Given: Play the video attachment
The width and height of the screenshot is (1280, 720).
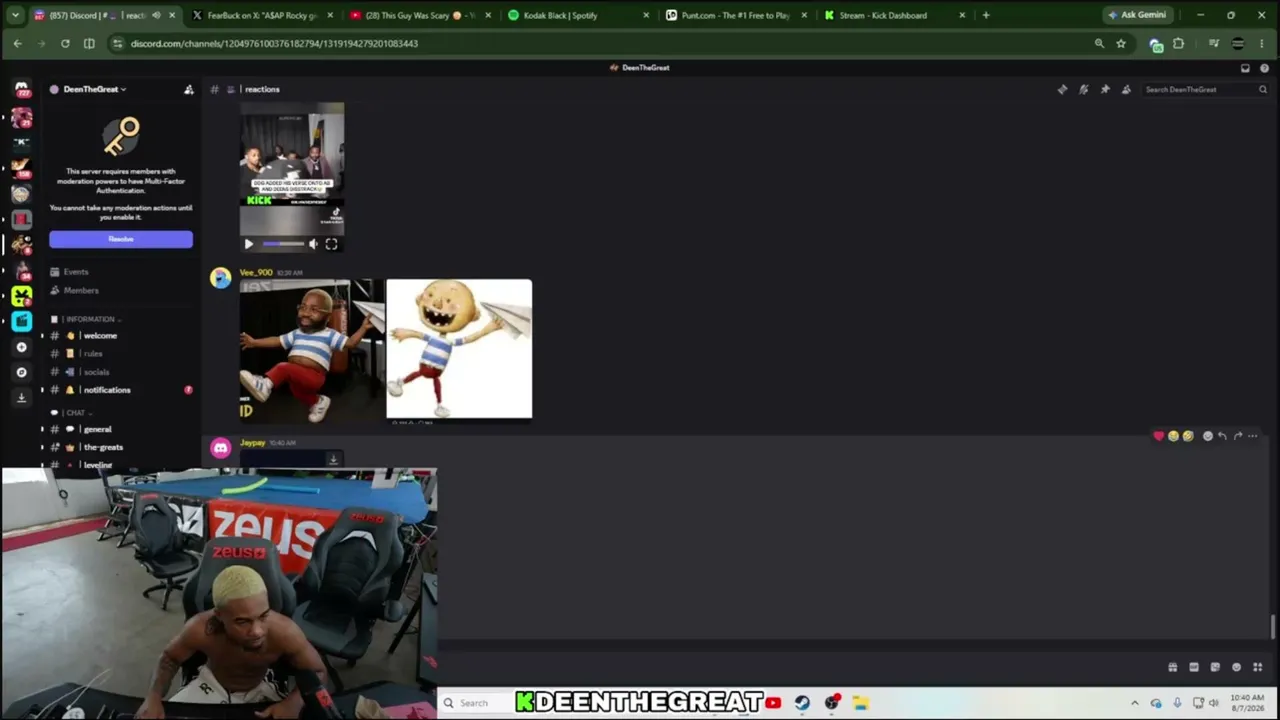Looking at the screenshot, I should (x=249, y=244).
